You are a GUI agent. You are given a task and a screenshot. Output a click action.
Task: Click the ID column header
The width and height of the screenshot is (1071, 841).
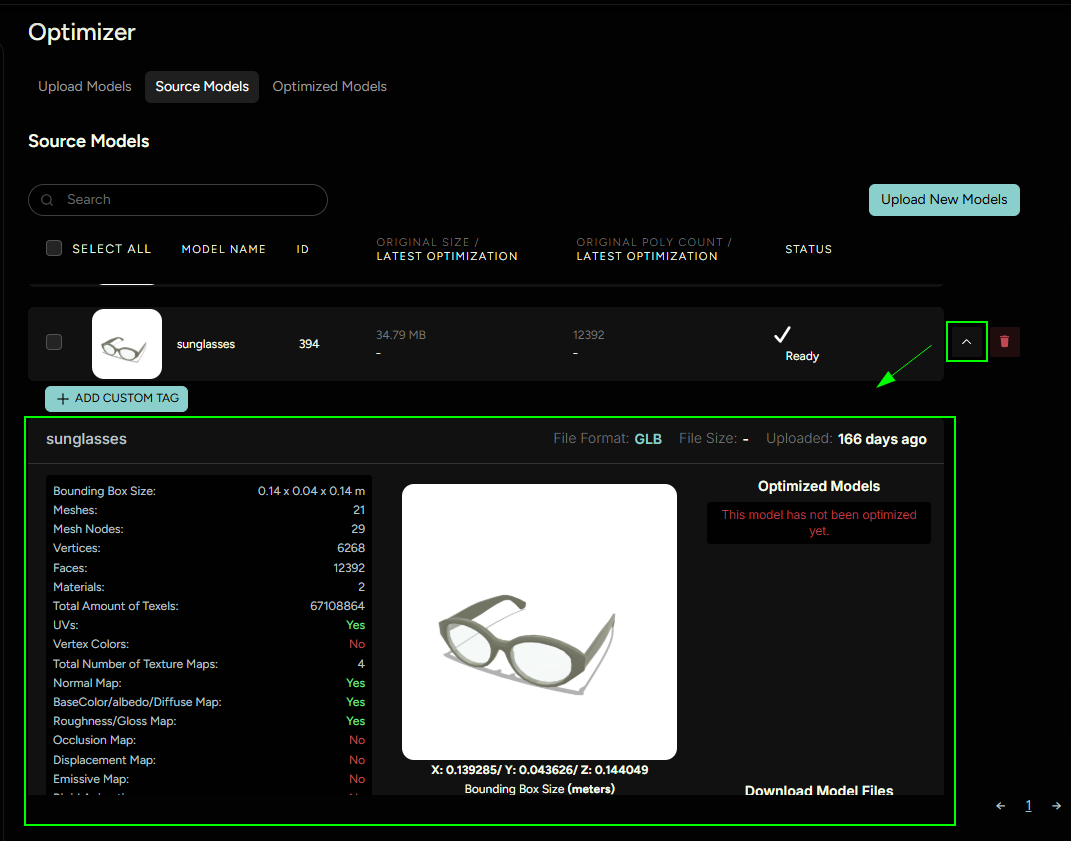[303, 249]
